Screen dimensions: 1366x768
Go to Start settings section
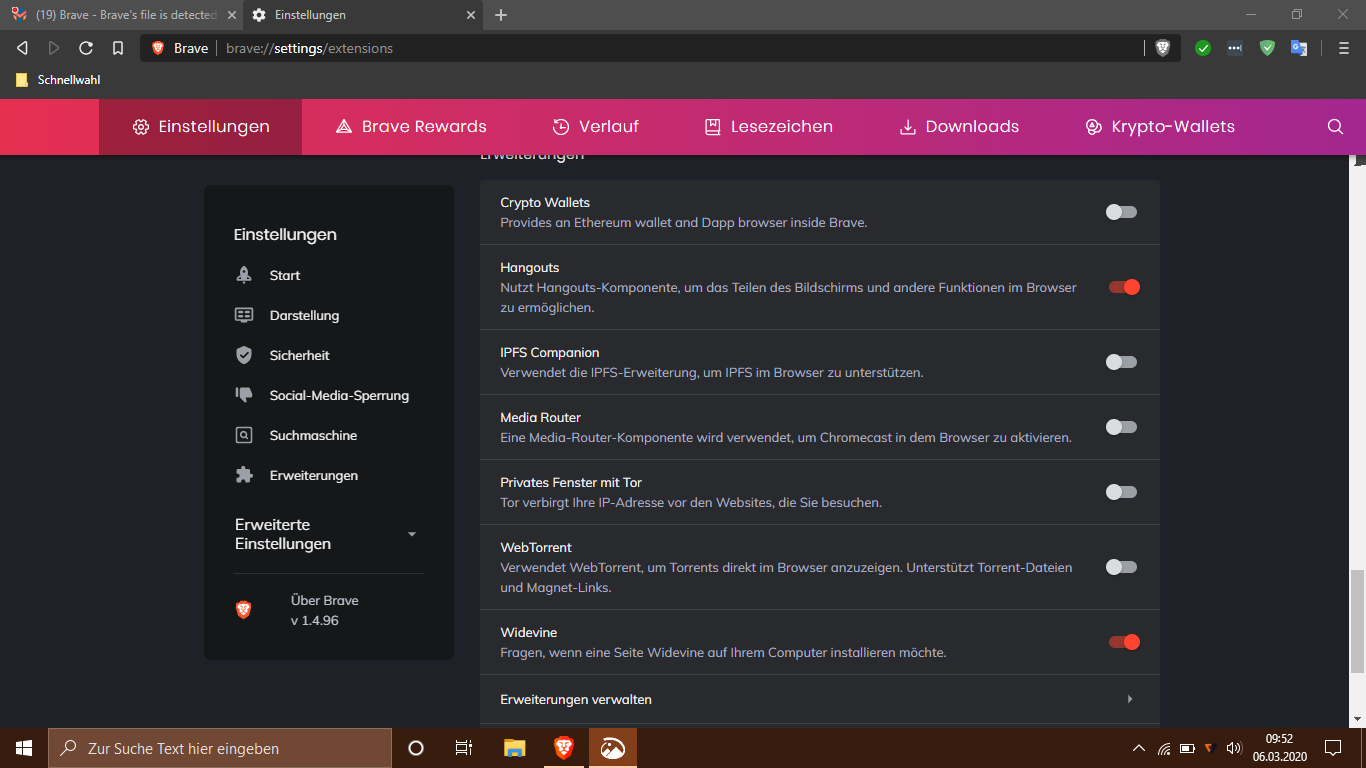point(285,275)
